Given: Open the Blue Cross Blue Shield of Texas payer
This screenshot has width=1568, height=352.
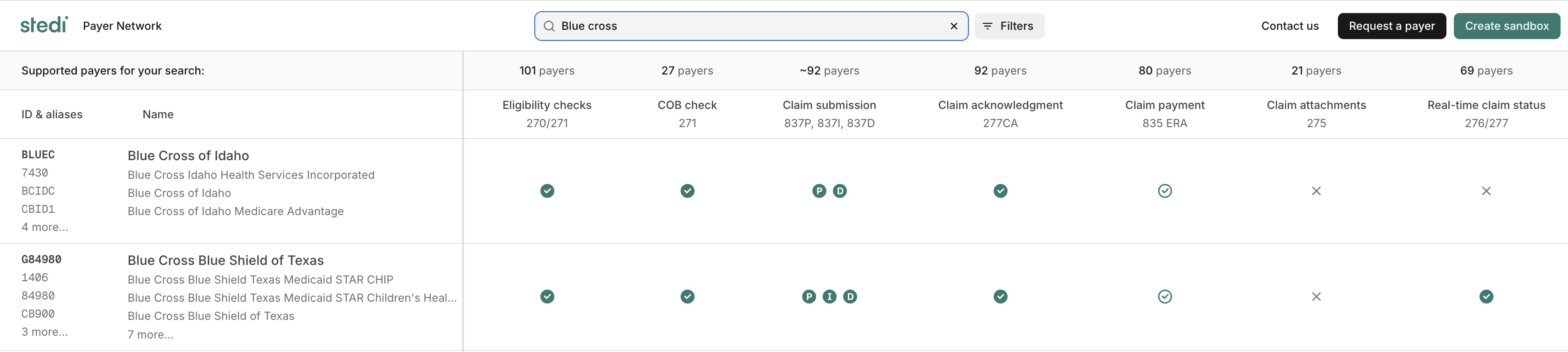Looking at the screenshot, I should click(x=225, y=260).
